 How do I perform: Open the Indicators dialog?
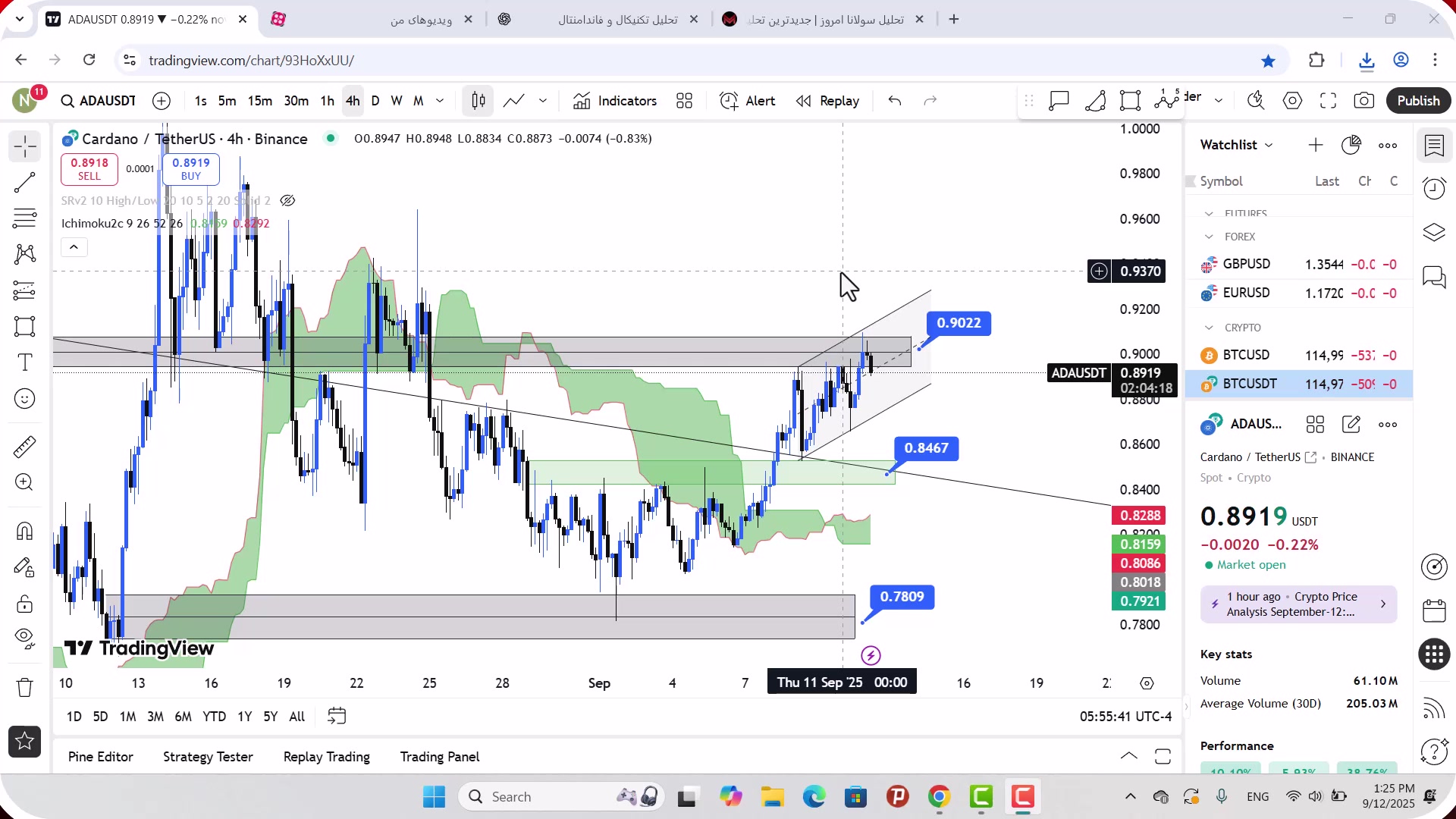coord(615,101)
